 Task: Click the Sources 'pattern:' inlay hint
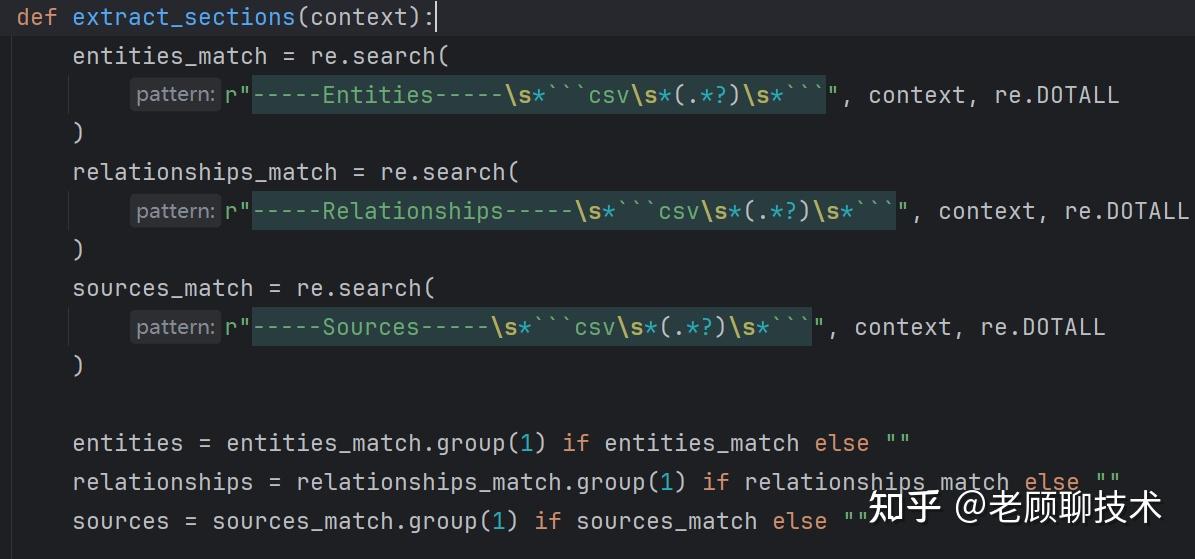175,327
